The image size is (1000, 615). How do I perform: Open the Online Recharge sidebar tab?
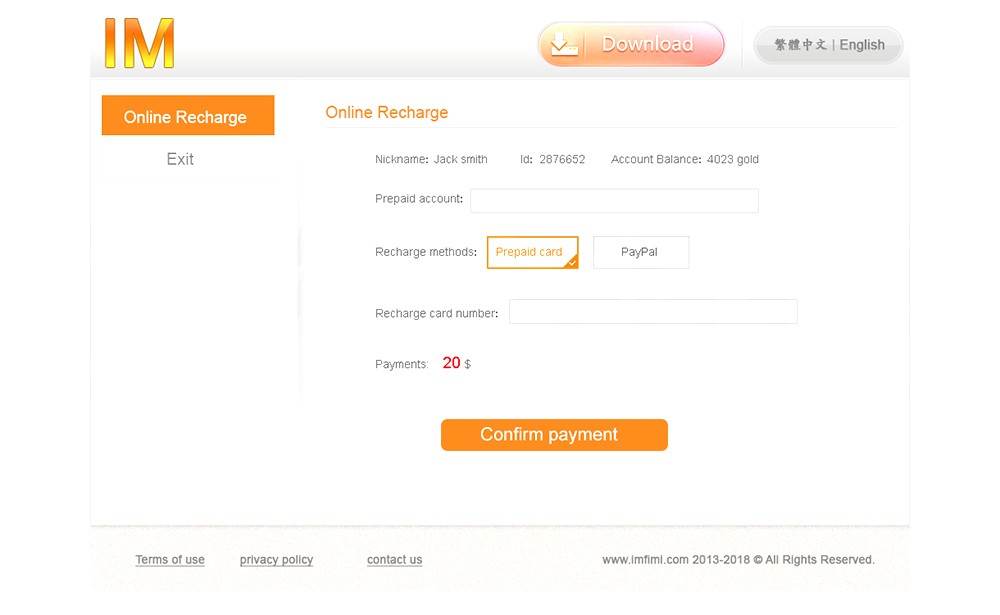tap(187, 116)
